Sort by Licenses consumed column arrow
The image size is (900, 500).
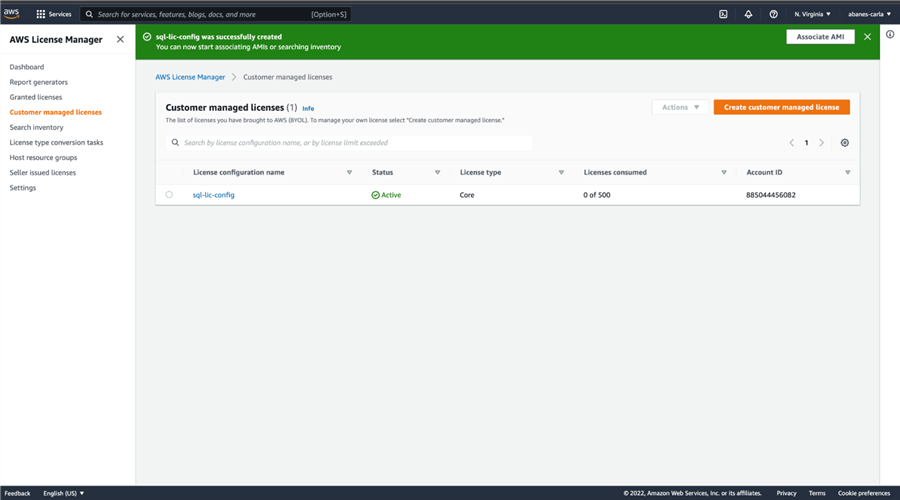[724, 172]
